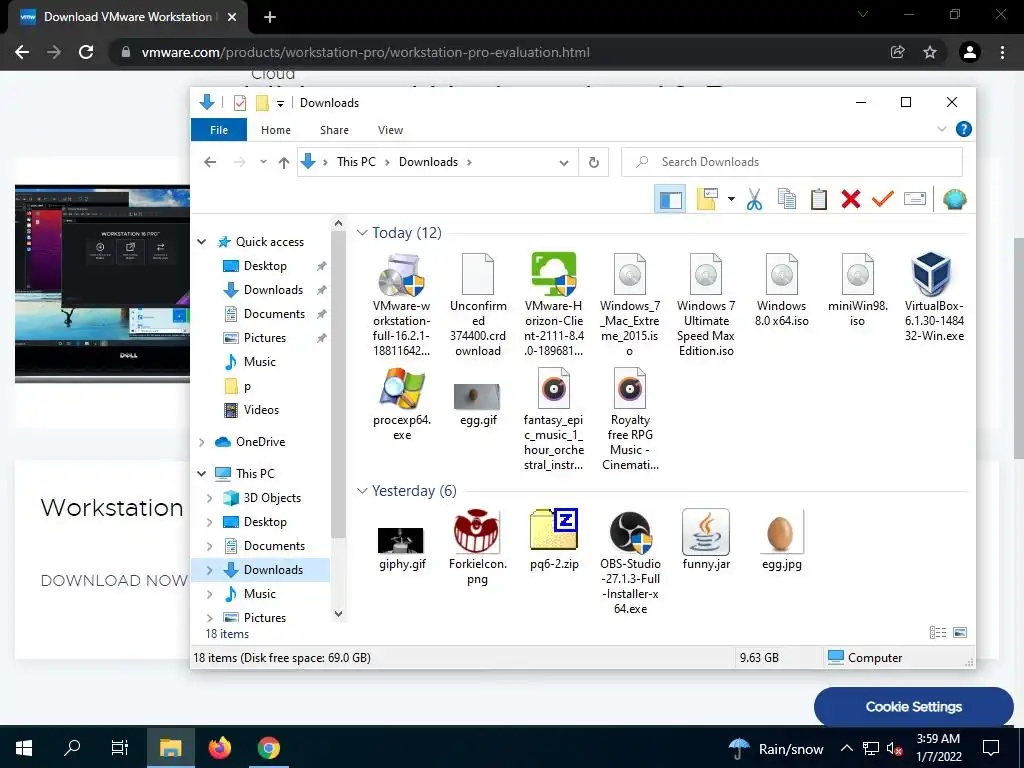The height and width of the screenshot is (768, 1024).
Task: Select the miniWin98.iso file
Action: (857, 290)
